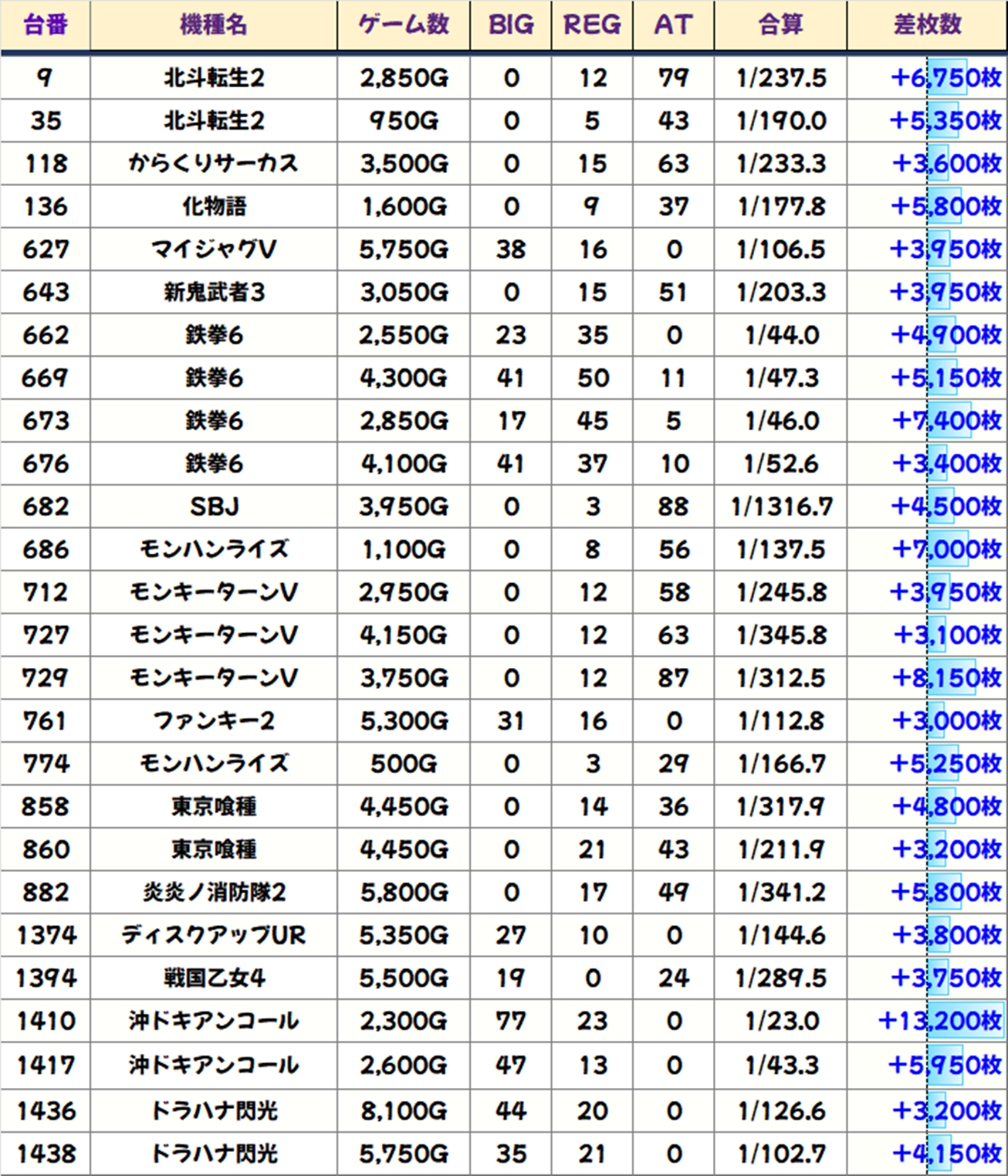Screen dimensions: 1008x1176
Task: Select the 炎炎ノ消防隊2 machine name cell
Action: tap(213, 892)
